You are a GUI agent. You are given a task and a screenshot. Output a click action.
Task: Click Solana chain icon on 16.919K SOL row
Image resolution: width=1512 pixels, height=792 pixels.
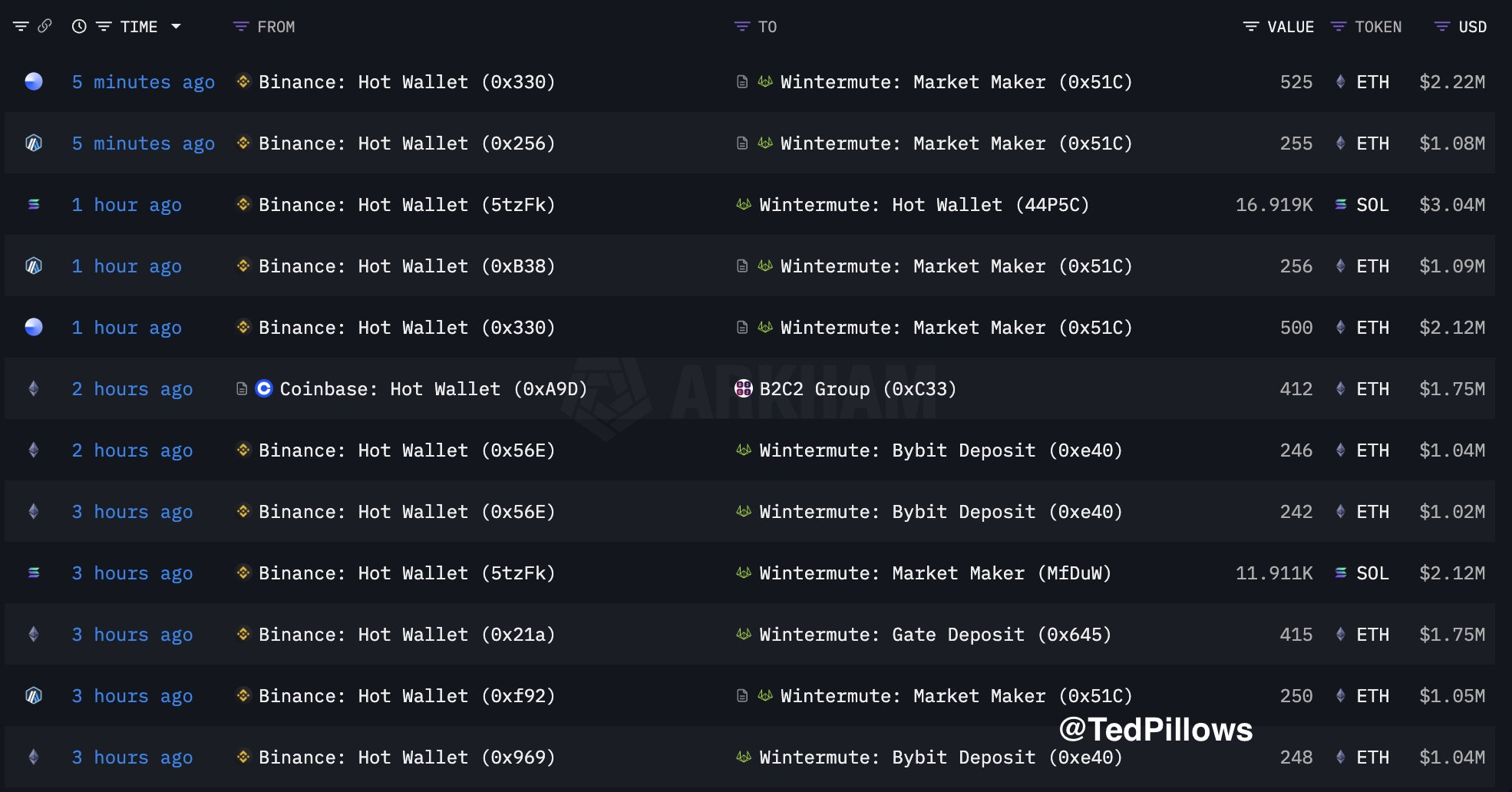(34, 204)
